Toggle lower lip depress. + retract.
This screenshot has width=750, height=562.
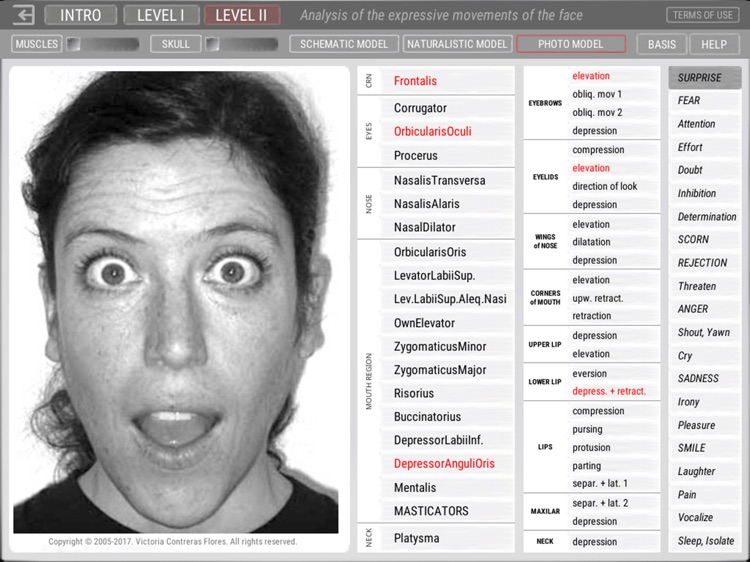(x=614, y=391)
